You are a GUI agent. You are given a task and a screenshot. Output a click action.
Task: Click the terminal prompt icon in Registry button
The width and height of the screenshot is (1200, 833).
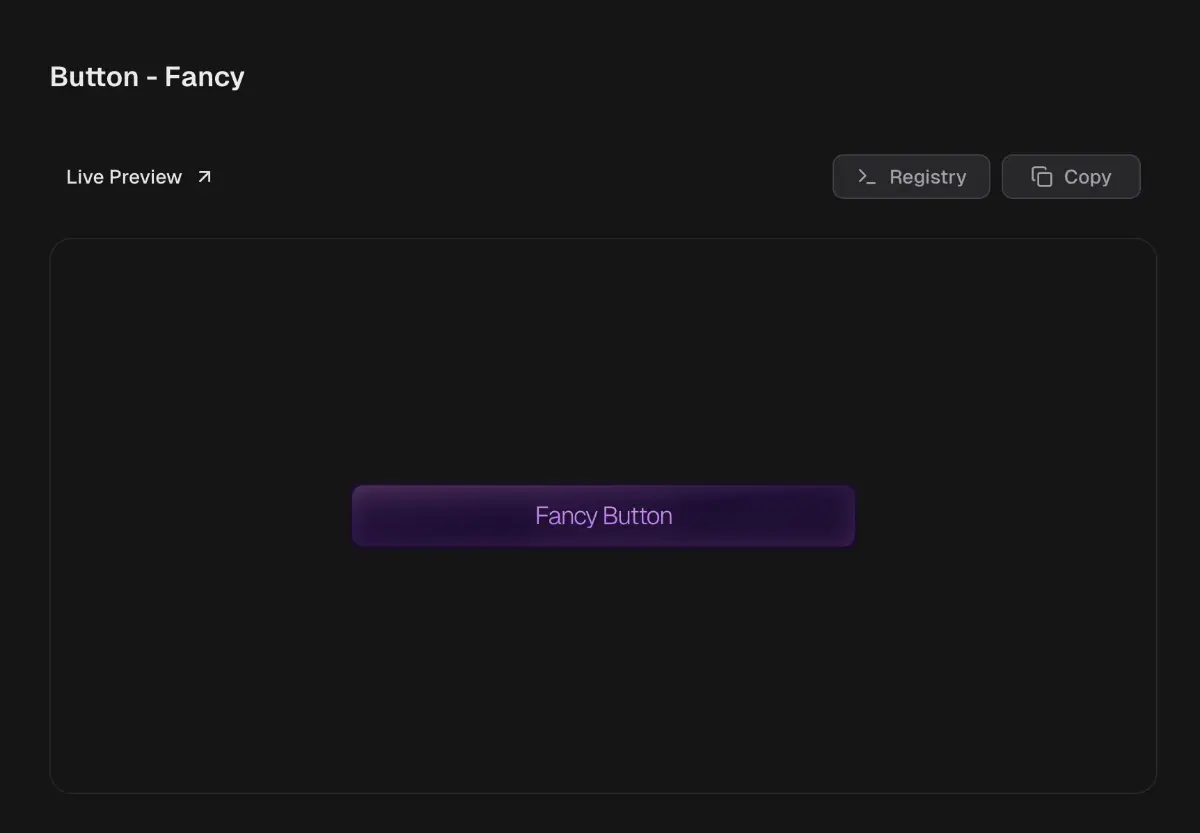pos(867,177)
